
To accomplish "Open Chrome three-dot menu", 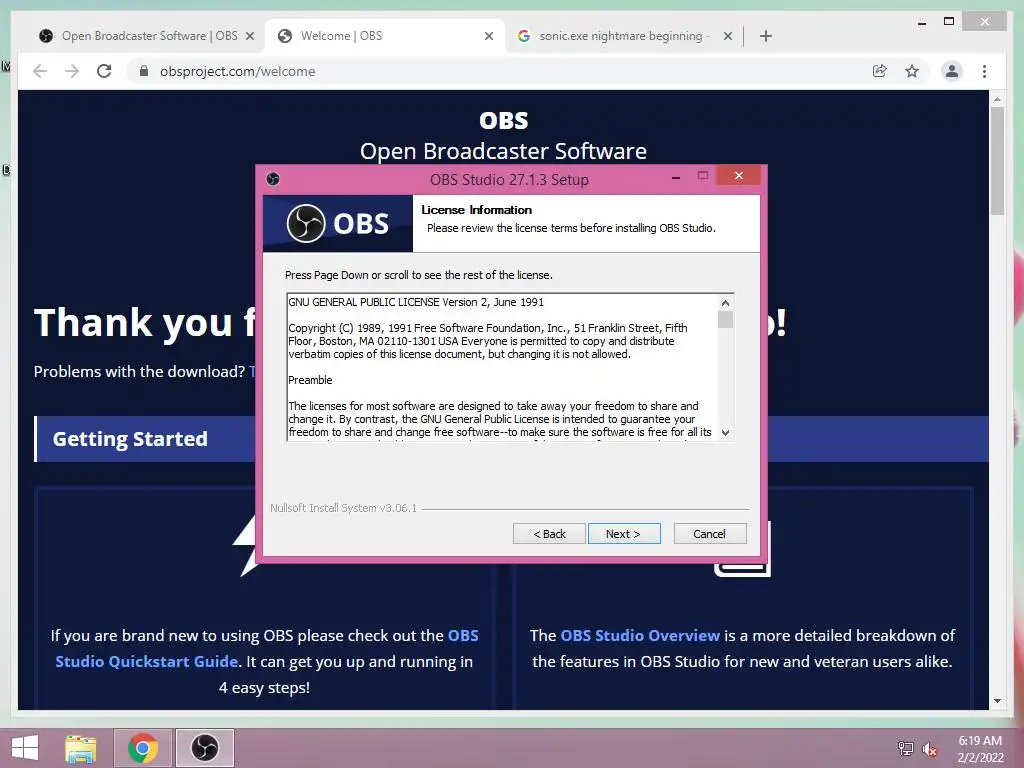I will pos(984,71).
